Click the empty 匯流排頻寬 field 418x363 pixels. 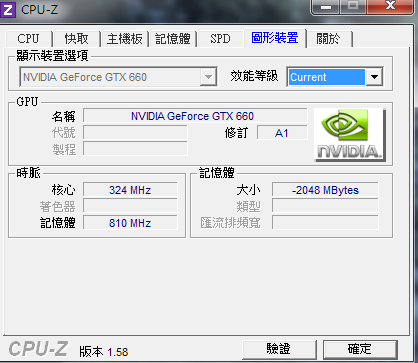tap(325, 223)
